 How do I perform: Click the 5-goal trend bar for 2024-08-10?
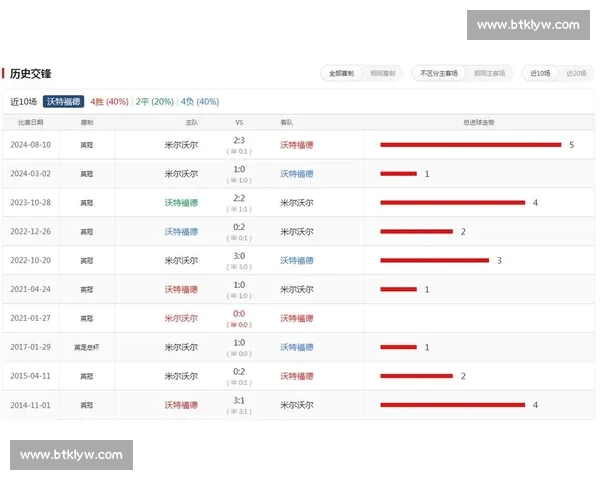(x=471, y=145)
